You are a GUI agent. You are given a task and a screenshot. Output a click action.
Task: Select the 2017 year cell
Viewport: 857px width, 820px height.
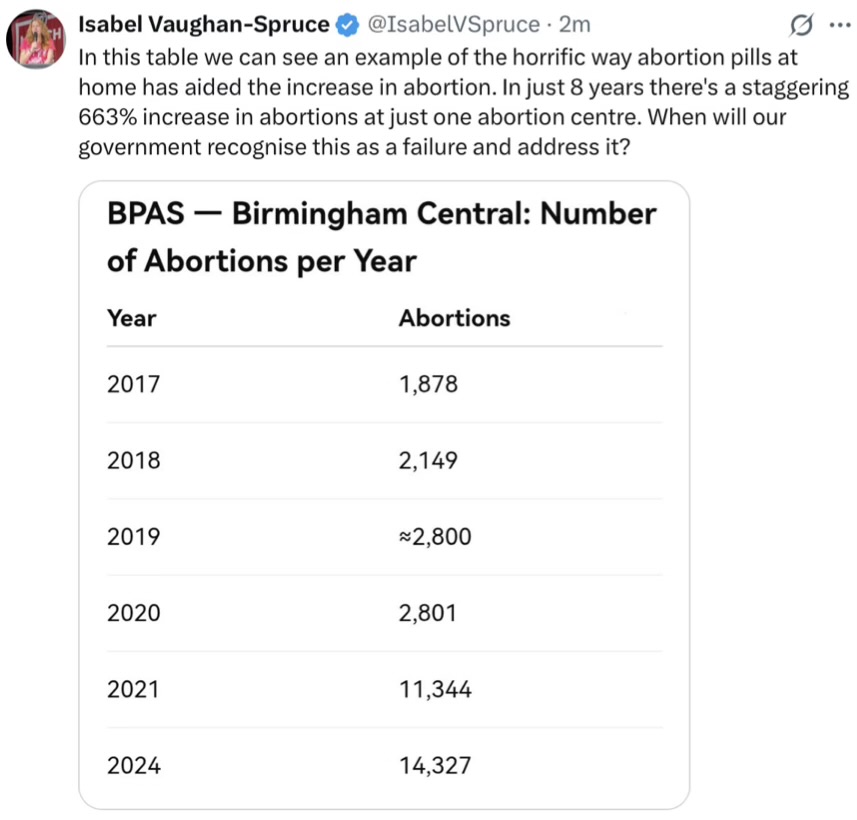(x=133, y=384)
